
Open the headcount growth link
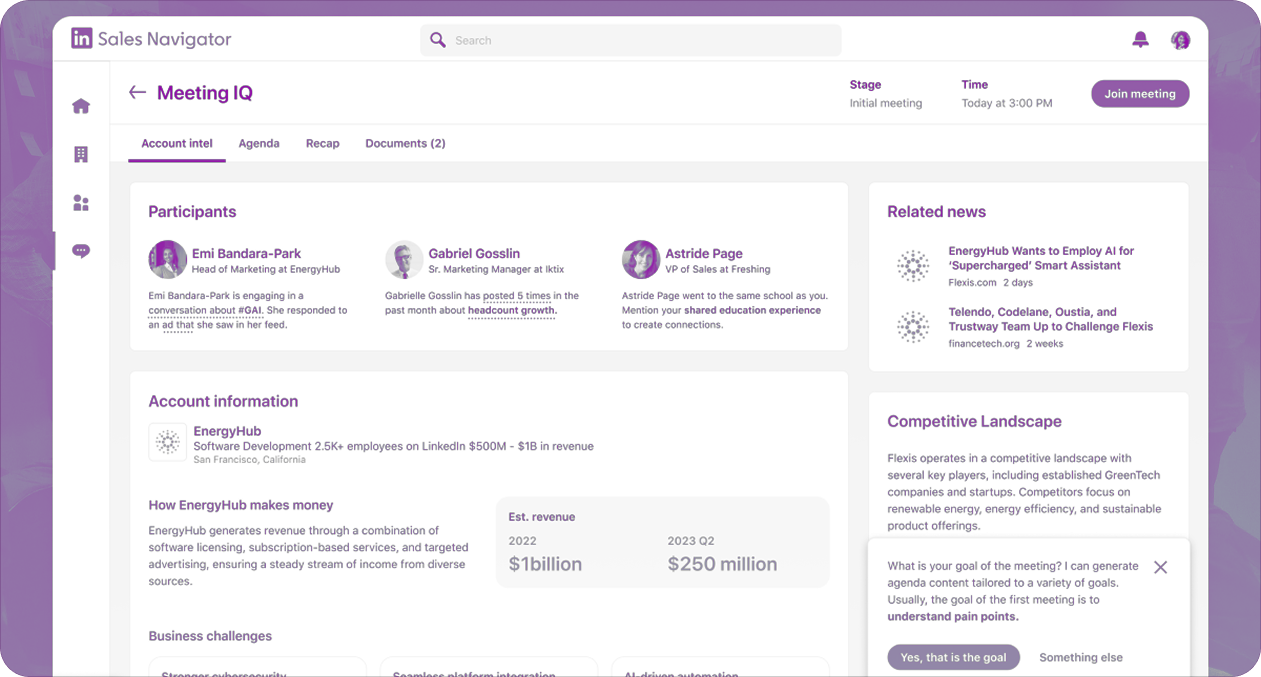(511, 310)
